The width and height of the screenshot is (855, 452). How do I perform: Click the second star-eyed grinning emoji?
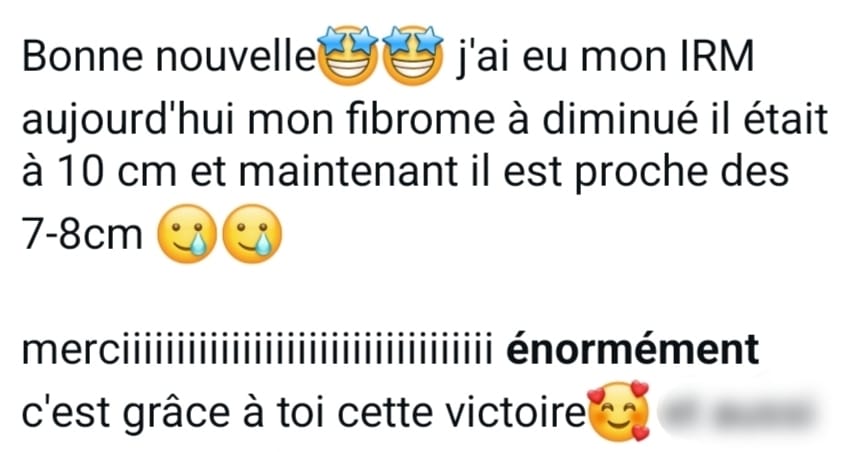click(x=413, y=55)
